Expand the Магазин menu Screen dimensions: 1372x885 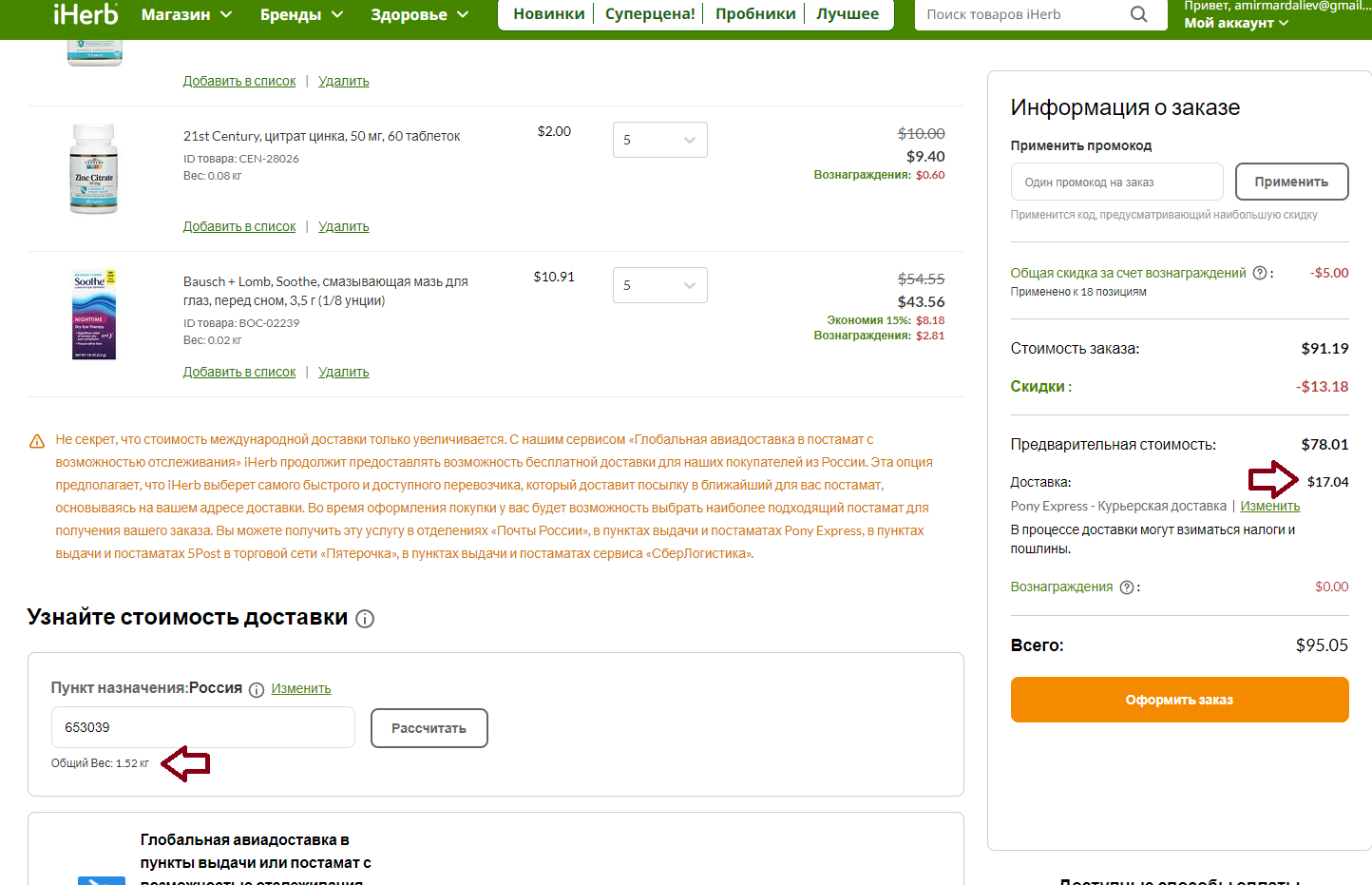(x=186, y=14)
